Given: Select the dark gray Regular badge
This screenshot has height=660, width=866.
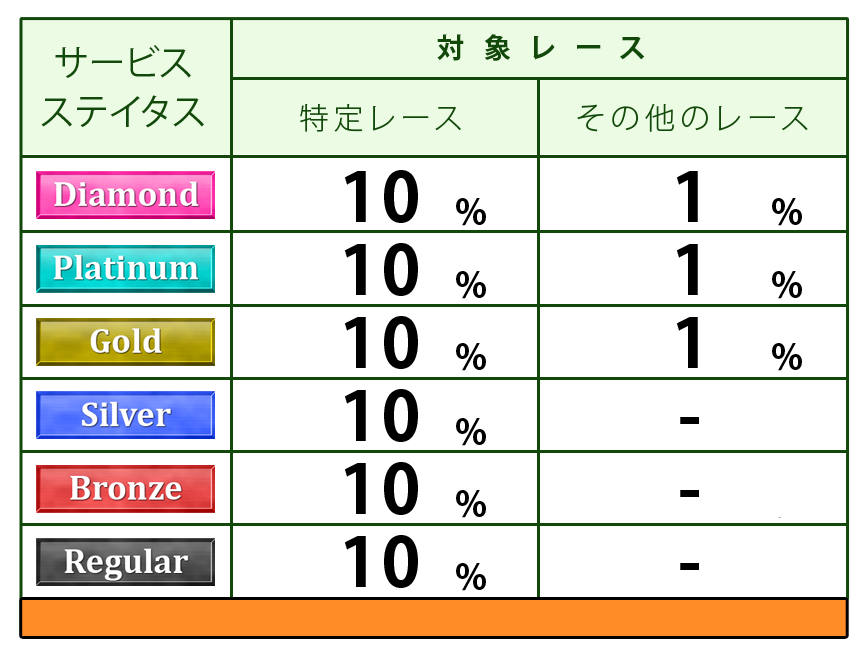Looking at the screenshot, I should [x=125, y=562].
